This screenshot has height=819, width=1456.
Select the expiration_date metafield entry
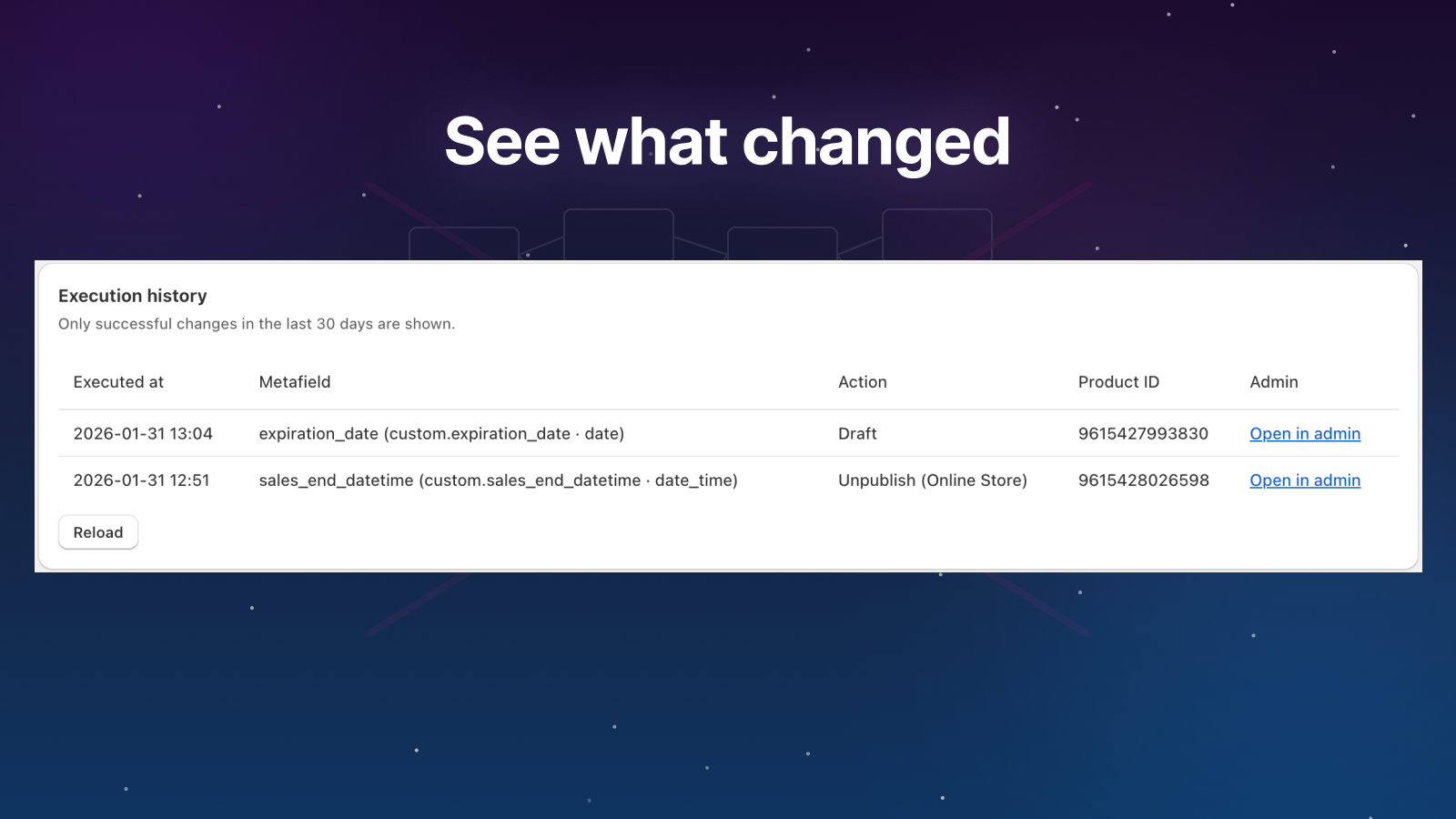tap(441, 434)
